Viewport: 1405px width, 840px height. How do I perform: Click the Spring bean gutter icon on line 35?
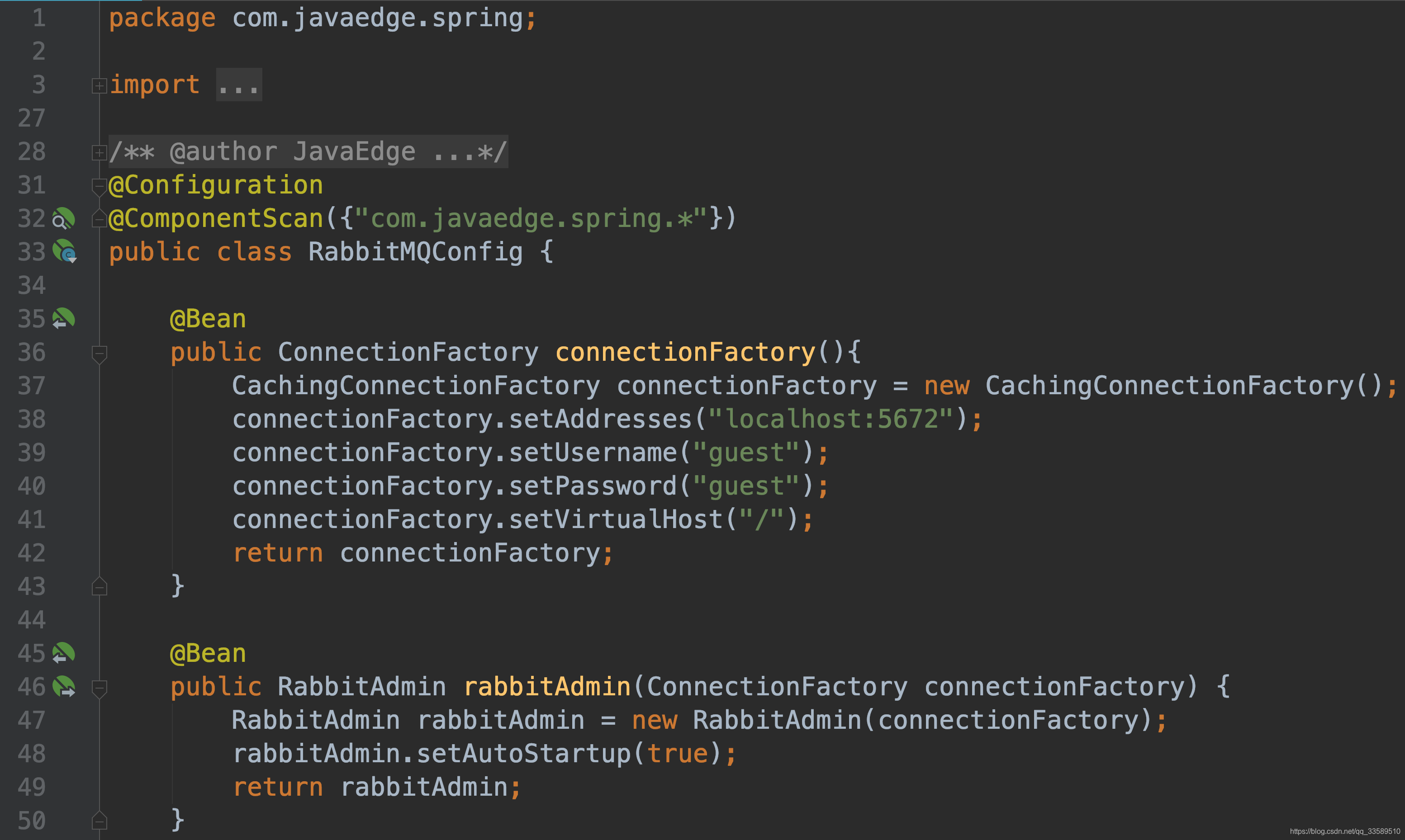63,318
